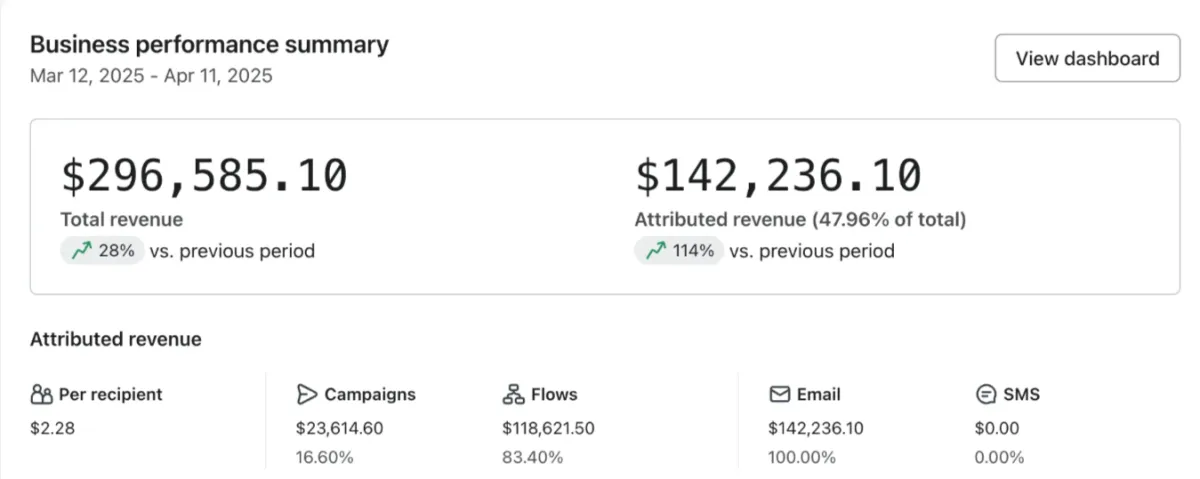Select the total revenue $296,585.10 figure
The image size is (1200, 479).
click(204, 176)
